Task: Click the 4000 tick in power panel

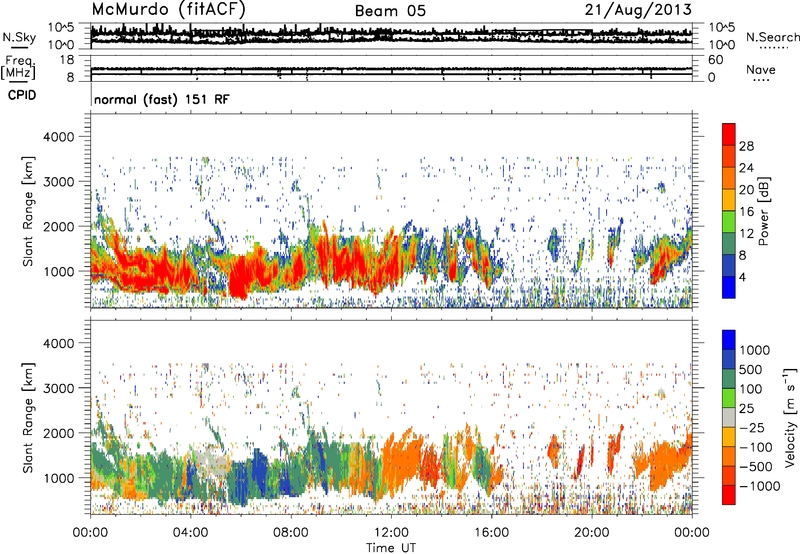Action: click(x=58, y=137)
